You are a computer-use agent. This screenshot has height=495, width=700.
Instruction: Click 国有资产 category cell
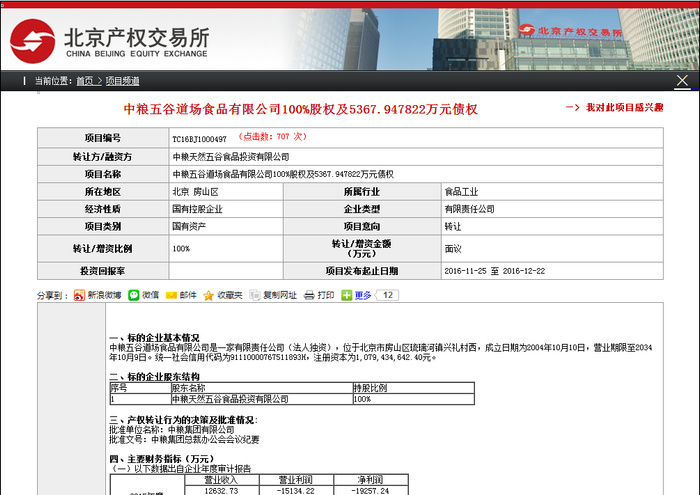(x=226, y=226)
